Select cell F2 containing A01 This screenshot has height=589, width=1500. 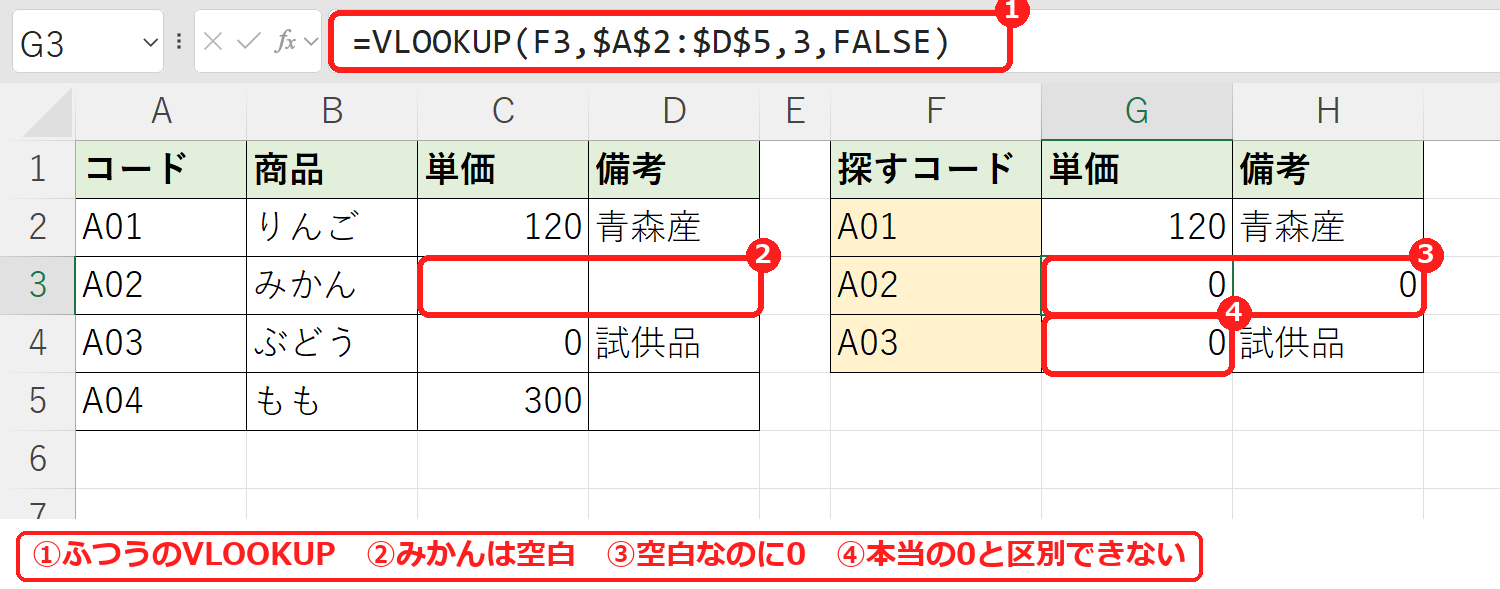[x=936, y=227]
